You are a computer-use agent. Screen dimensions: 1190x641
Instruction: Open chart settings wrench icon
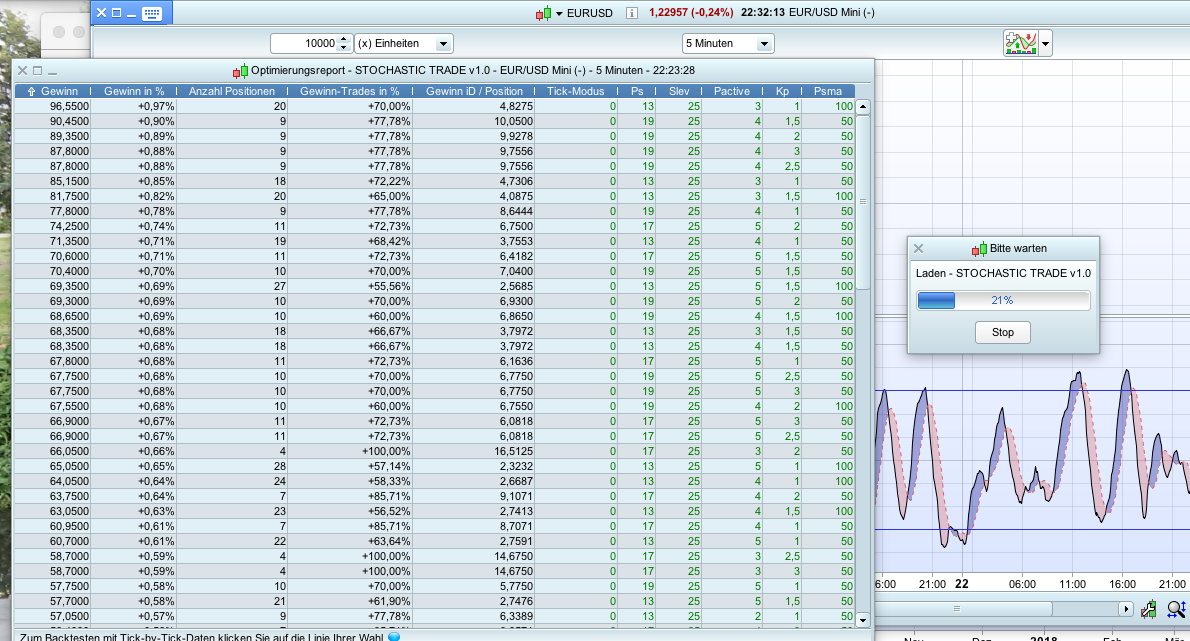click(x=1150, y=609)
